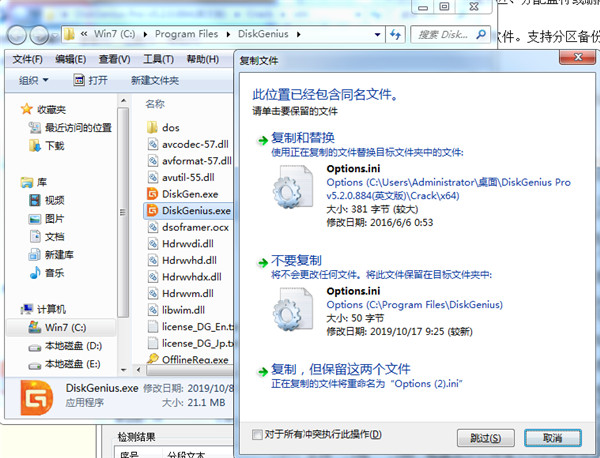The height and width of the screenshot is (458, 600).
Task: Open 最近访问的位置 in the sidebar
Action: (70, 127)
